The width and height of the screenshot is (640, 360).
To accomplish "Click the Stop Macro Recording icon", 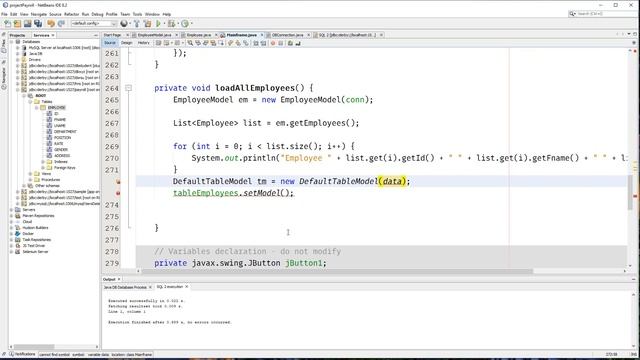I will 280,43.
